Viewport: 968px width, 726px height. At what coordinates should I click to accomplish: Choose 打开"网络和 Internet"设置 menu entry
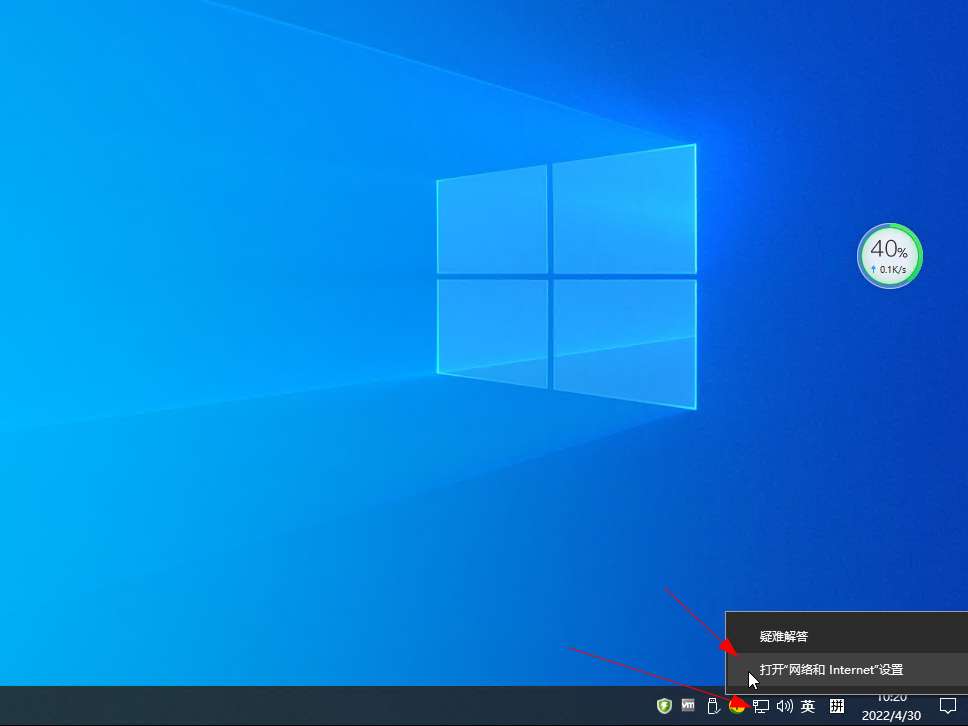830,670
